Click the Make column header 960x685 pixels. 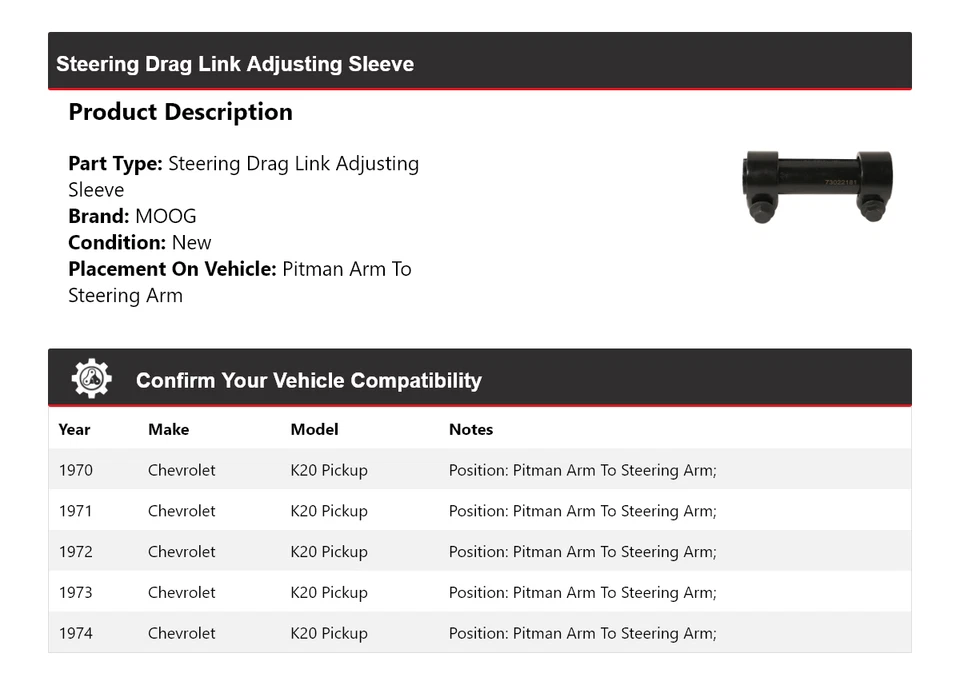168,429
